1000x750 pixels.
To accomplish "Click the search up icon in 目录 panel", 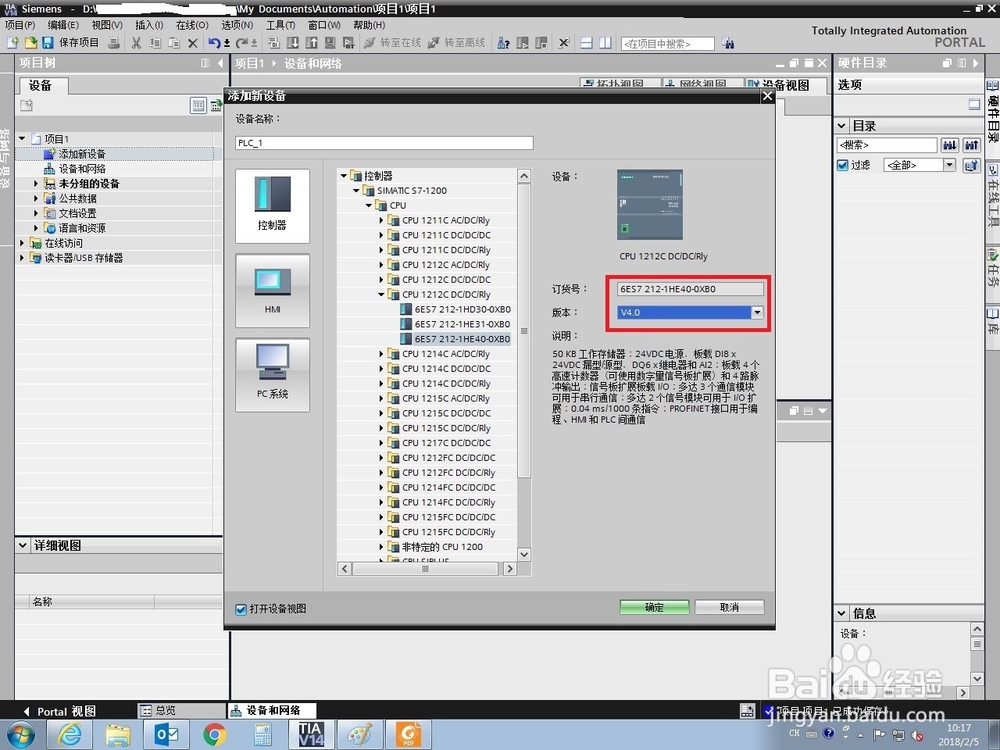I will pyautogui.click(x=971, y=145).
